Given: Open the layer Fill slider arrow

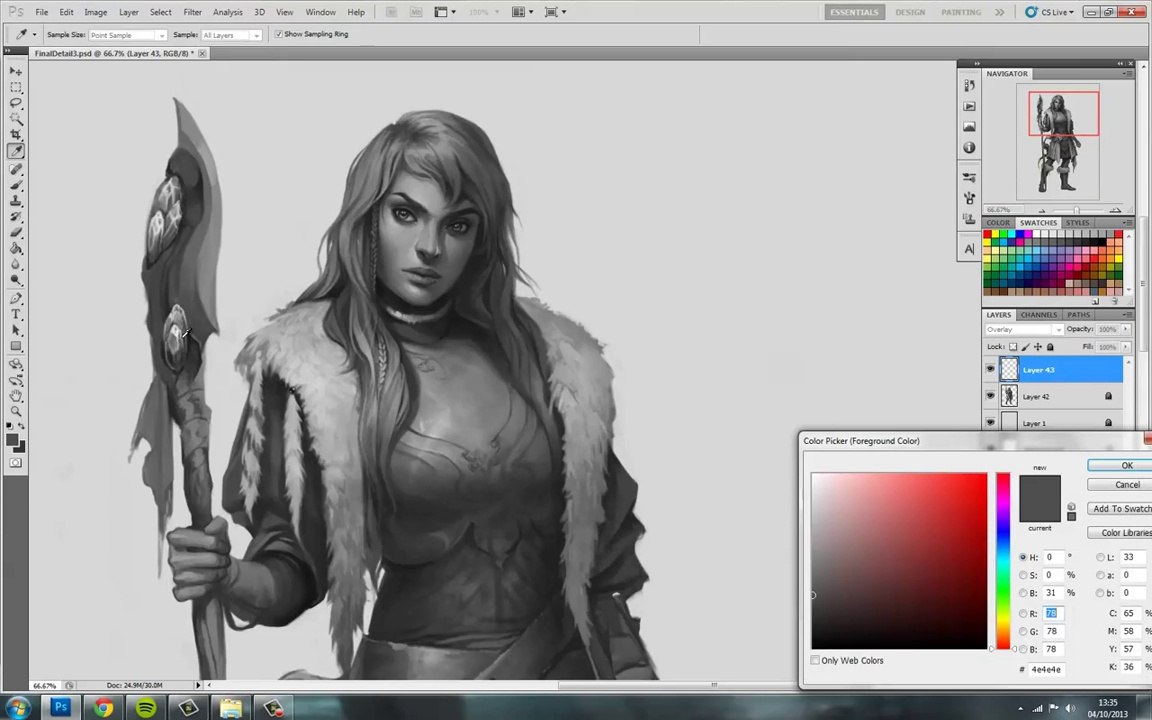Looking at the screenshot, I should click(x=1125, y=346).
